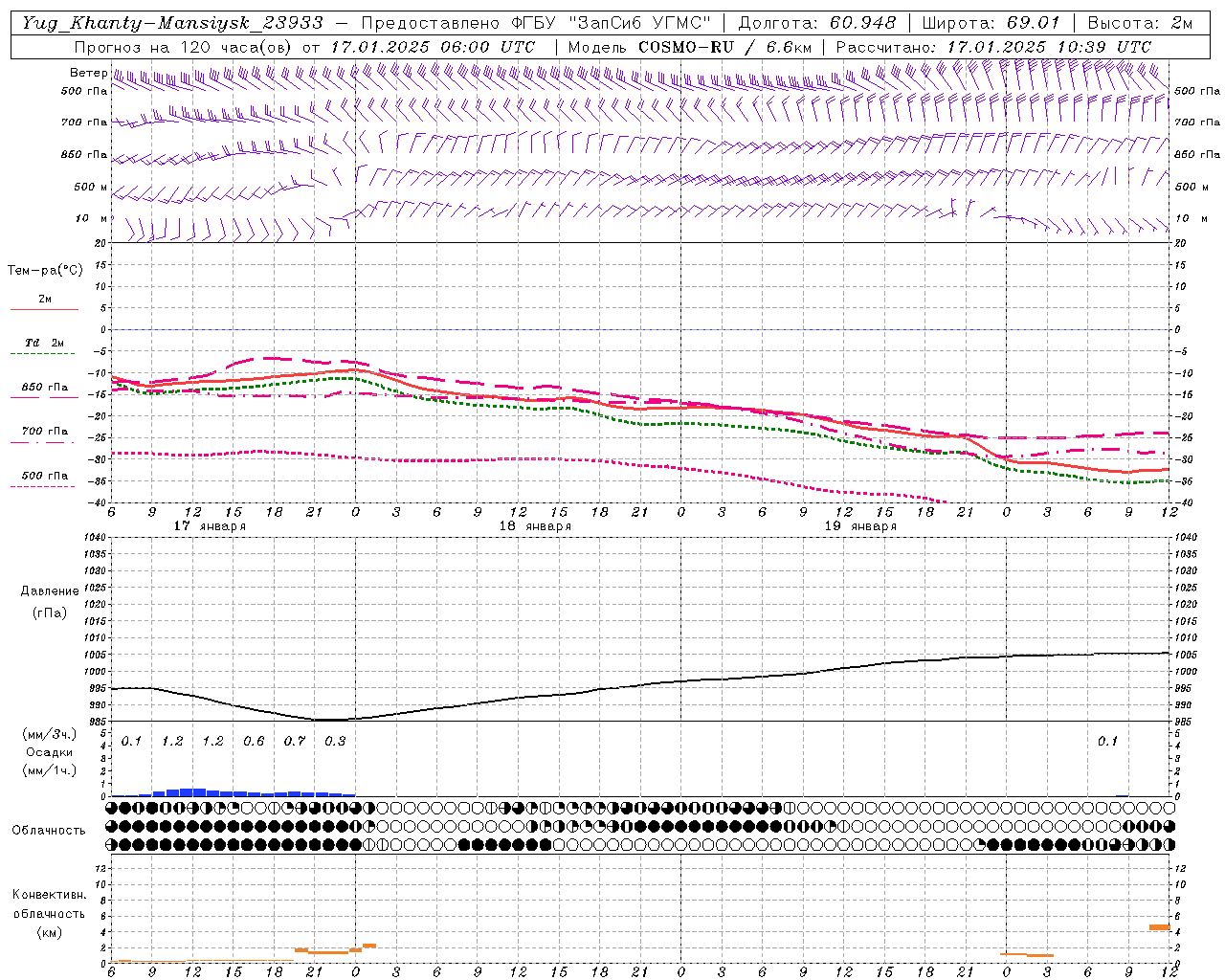
Task: Click the "Прогноз на 120 часа(ов)" text
Action: (x=184, y=47)
